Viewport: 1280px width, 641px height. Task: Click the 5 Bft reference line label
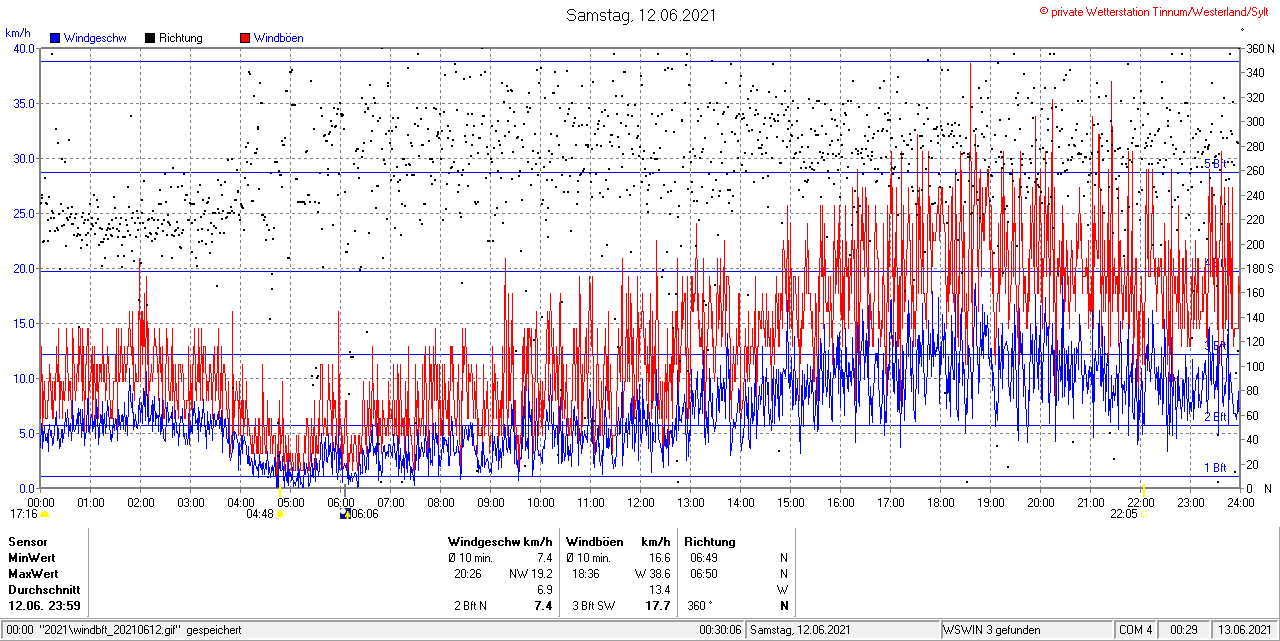click(1215, 163)
